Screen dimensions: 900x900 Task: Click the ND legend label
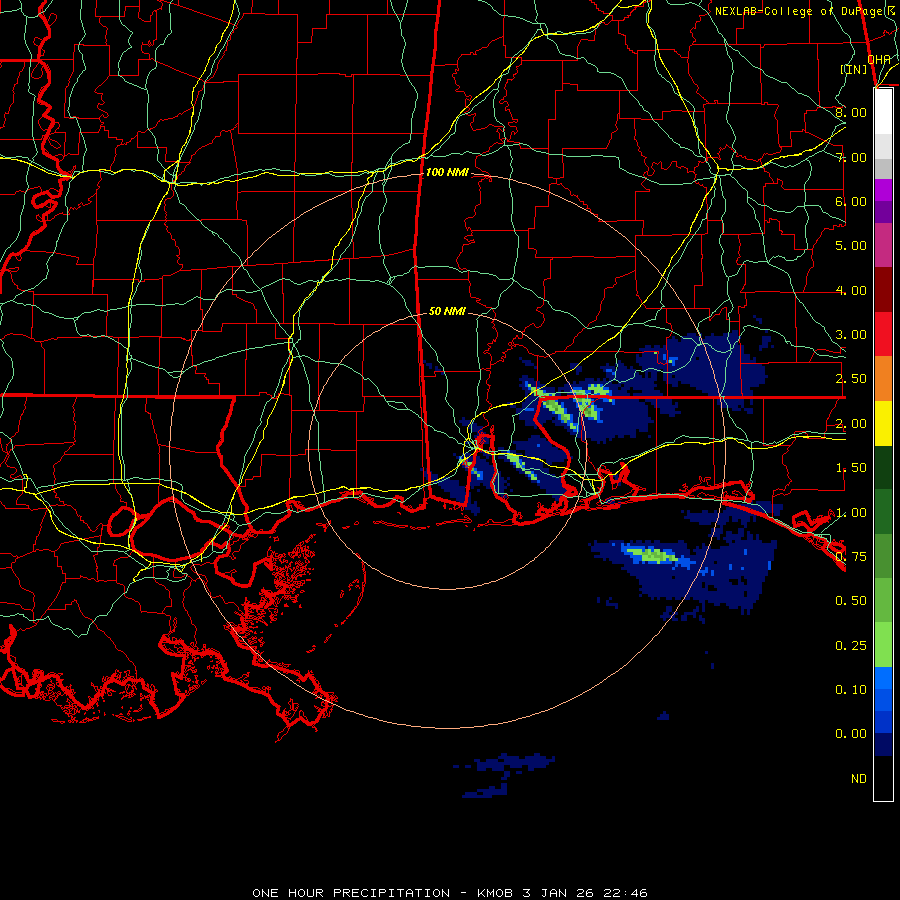pos(859,779)
